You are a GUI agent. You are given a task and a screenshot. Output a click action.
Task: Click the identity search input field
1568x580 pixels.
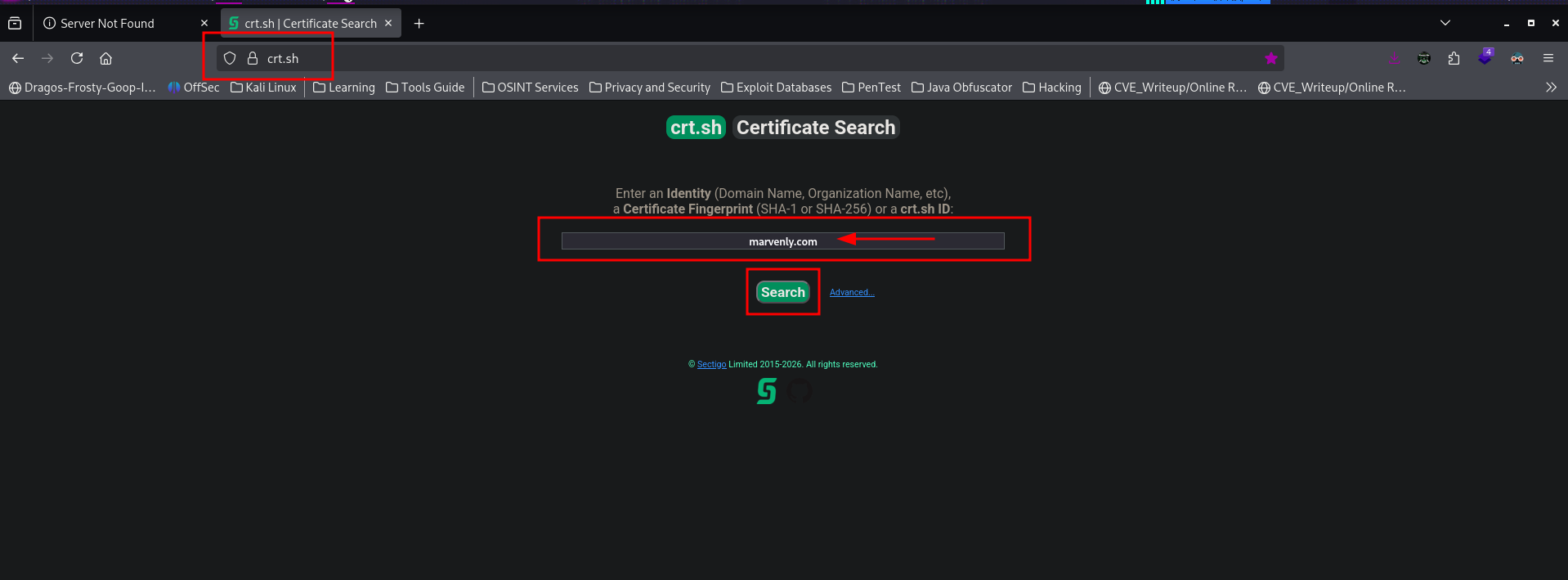[x=782, y=241]
